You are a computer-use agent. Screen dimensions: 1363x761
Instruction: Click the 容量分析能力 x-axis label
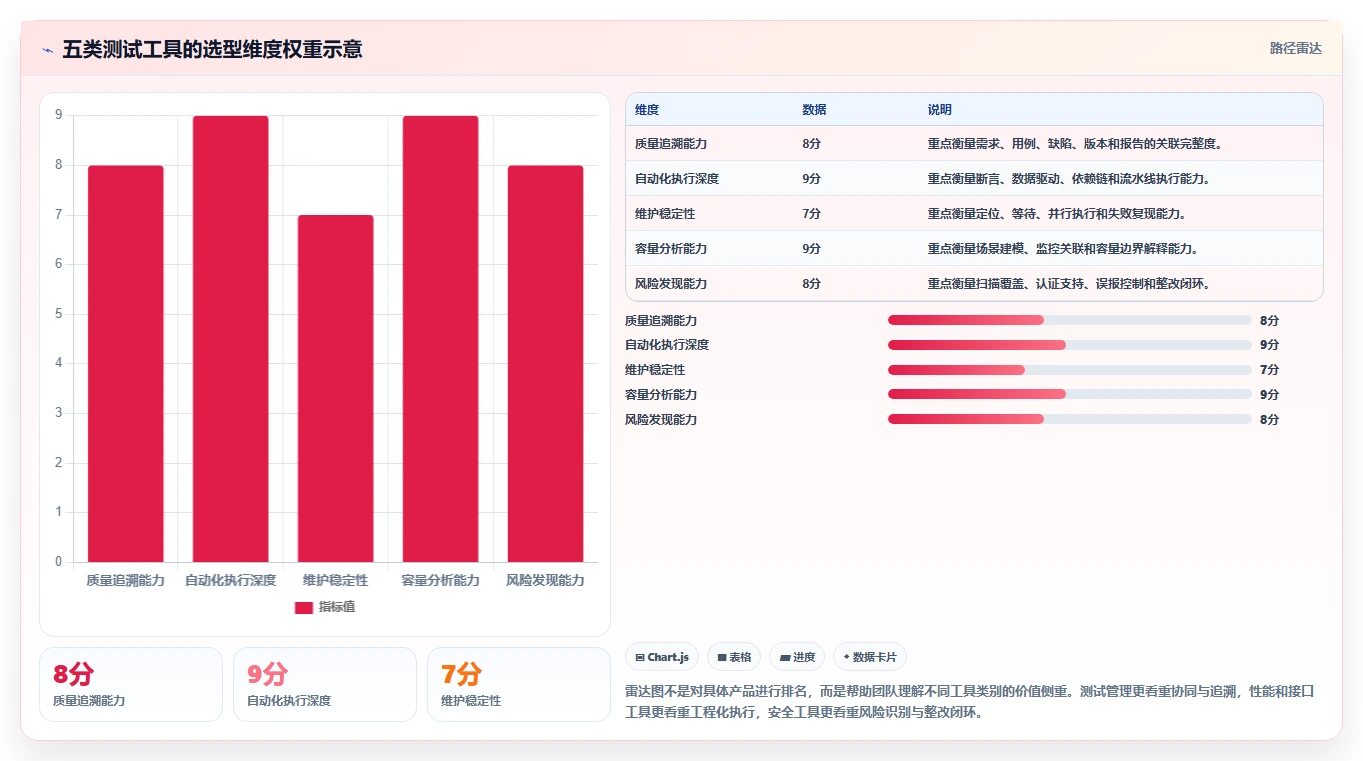[x=440, y=580]
